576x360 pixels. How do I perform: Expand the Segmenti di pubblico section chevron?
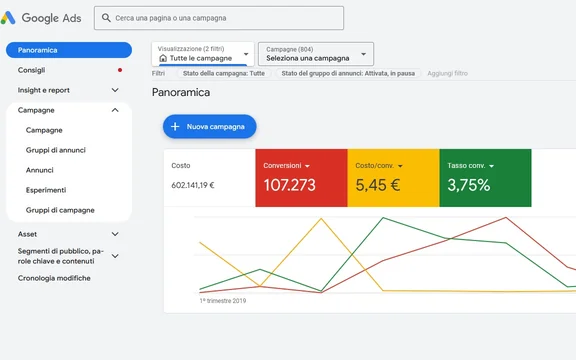[115, 256]
